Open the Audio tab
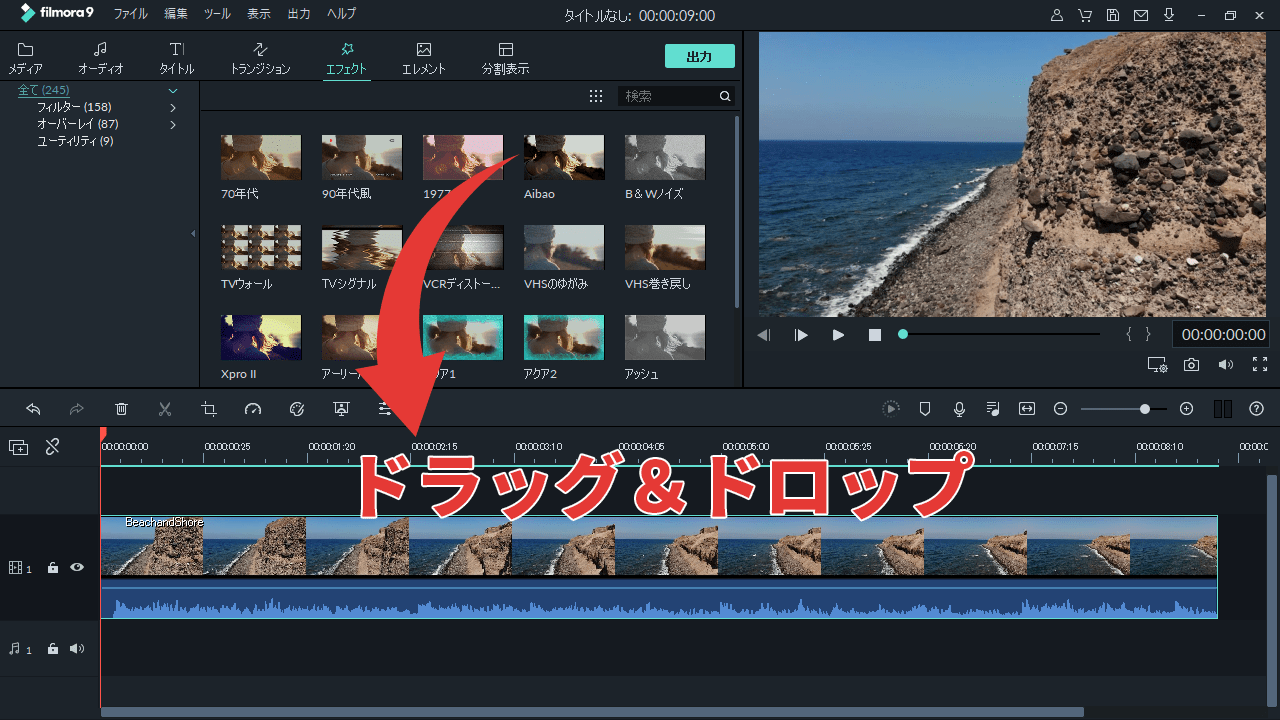The width and height of the screenshot is (1280, 720). coord(101,59)
